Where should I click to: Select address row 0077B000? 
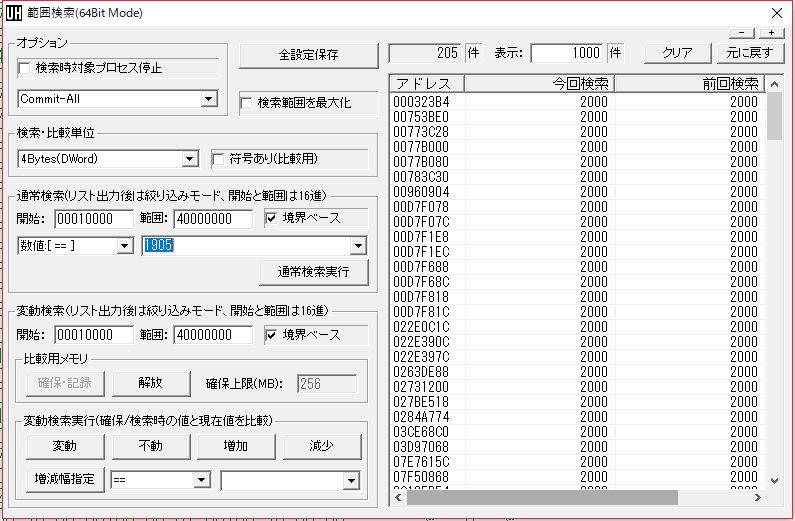coord(577,147)
